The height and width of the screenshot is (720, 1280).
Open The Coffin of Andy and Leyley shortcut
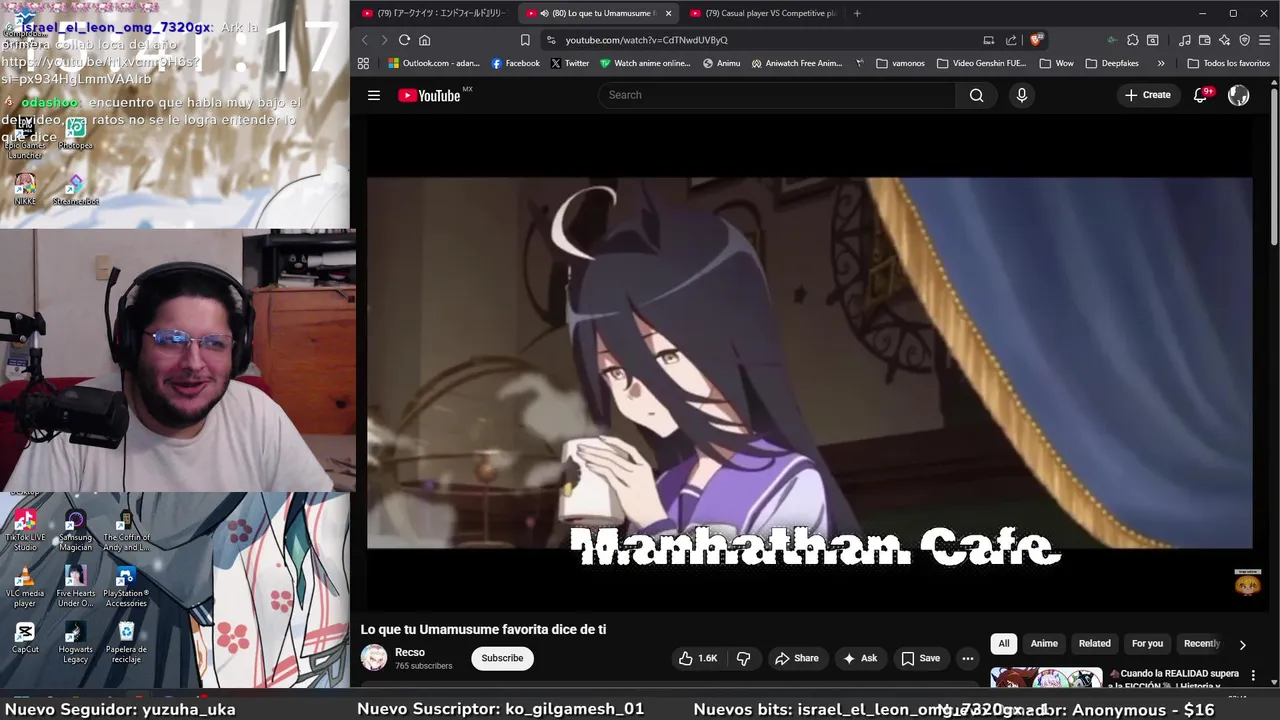[x=126, y=530]
